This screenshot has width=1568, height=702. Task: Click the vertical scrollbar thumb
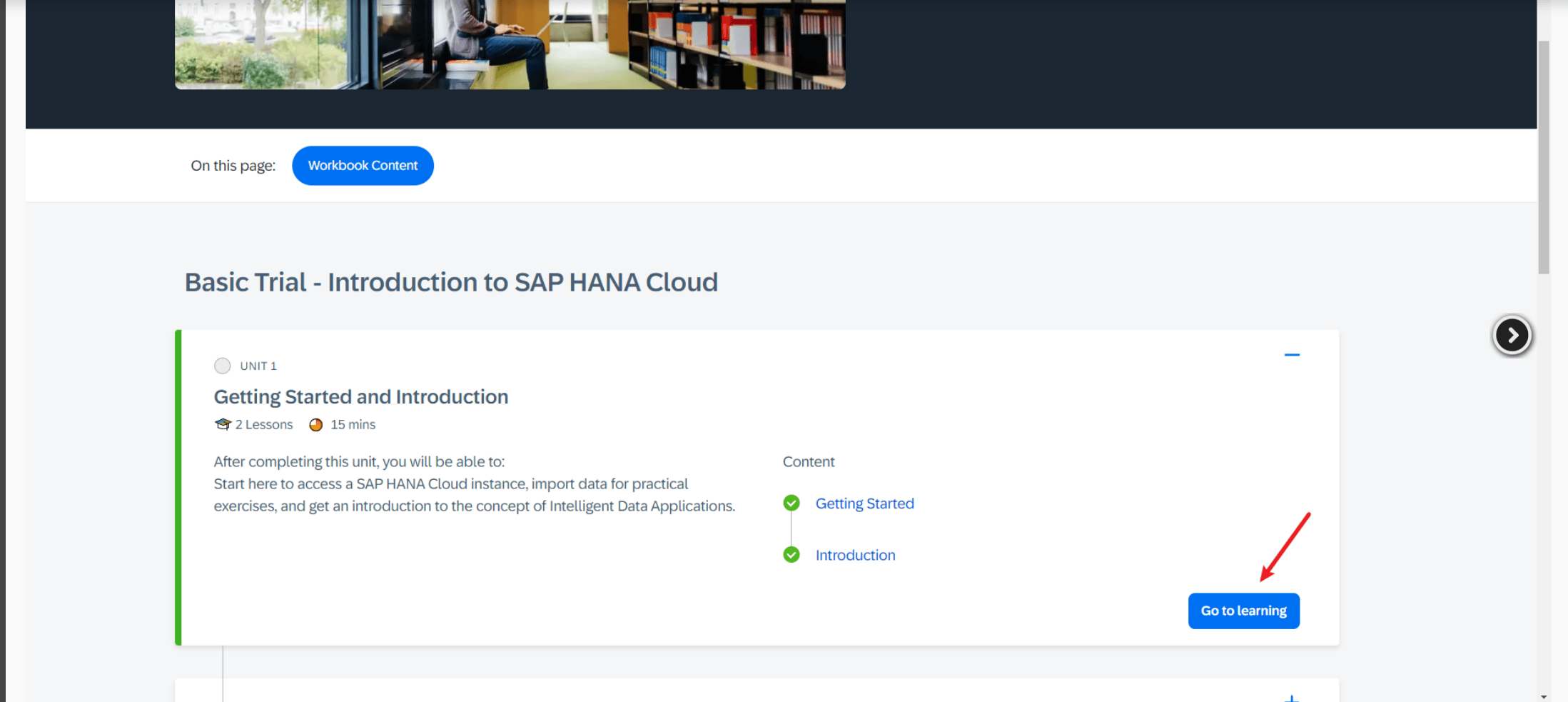(1544, 157)
